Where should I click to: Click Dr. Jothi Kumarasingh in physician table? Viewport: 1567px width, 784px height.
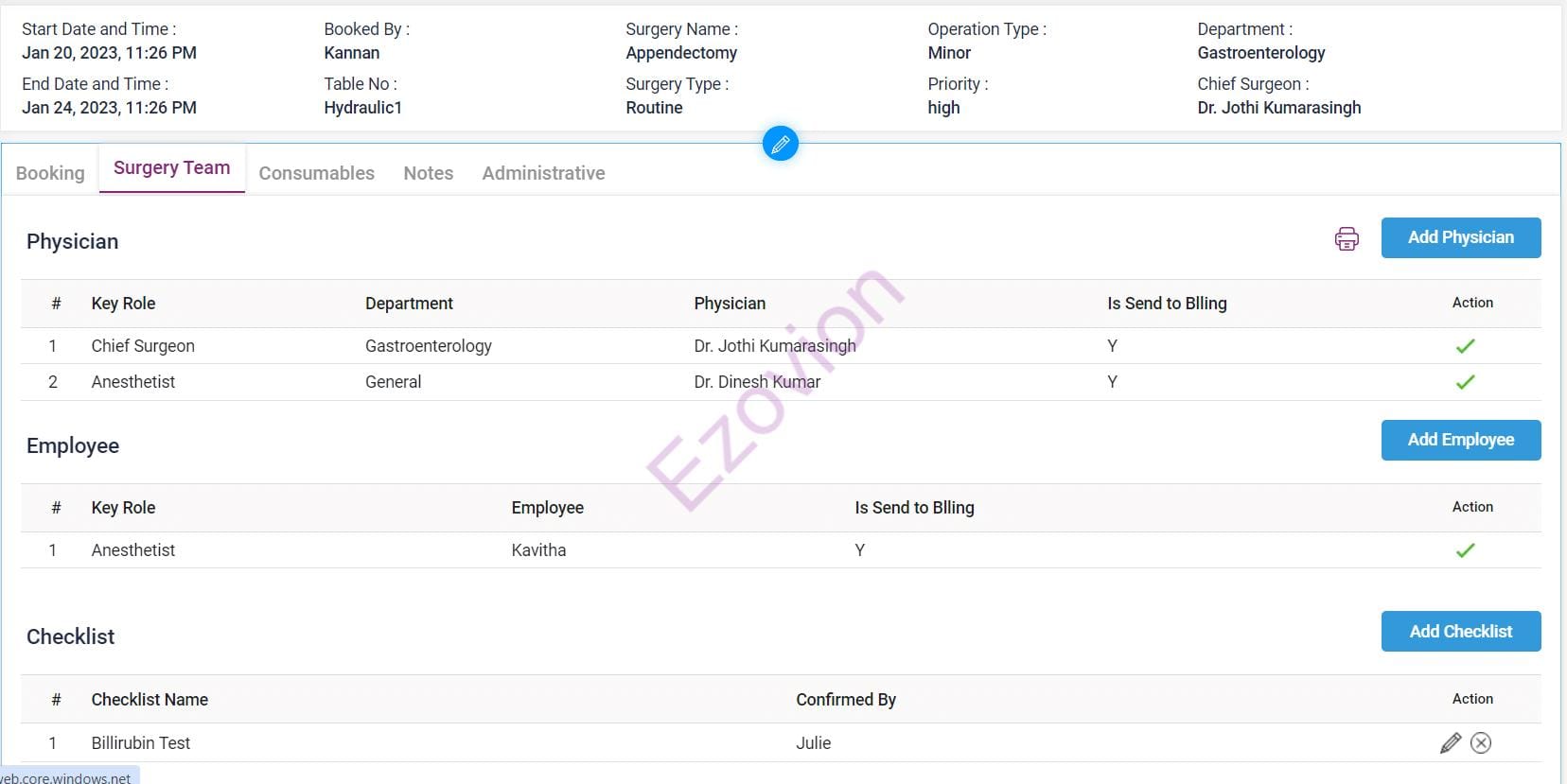click(x=774, y=346)
